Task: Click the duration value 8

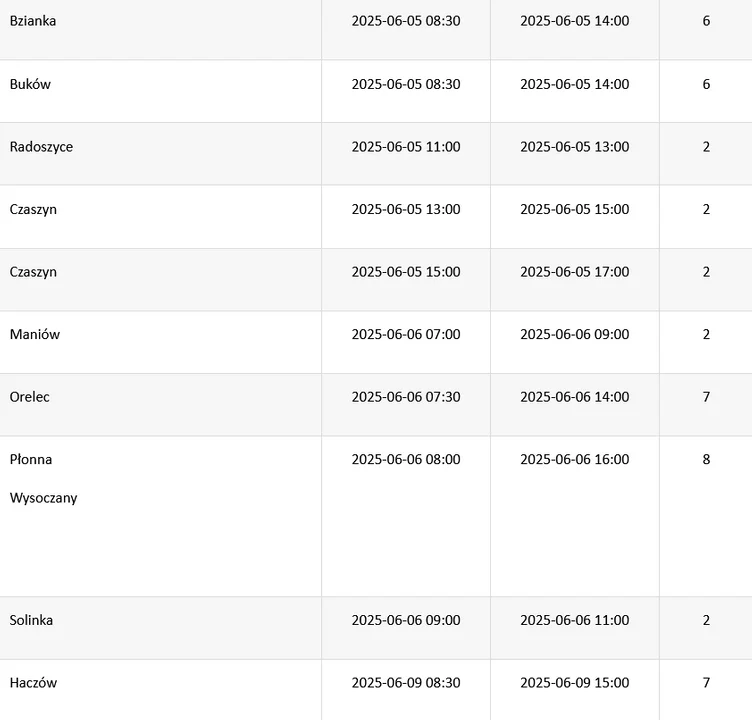Action: coord(706,460)
